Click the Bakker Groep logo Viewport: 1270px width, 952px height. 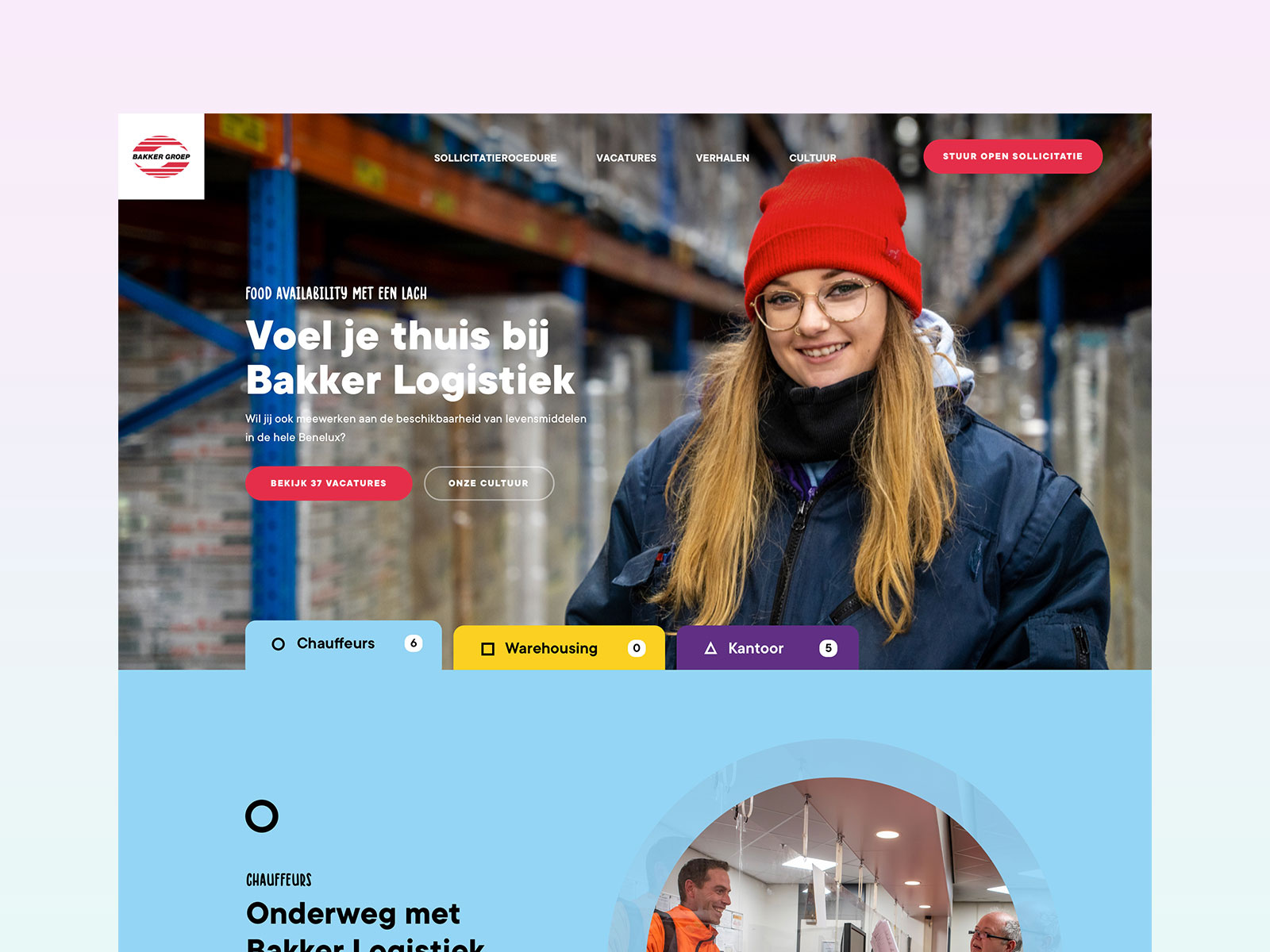[x=161, y=156]
